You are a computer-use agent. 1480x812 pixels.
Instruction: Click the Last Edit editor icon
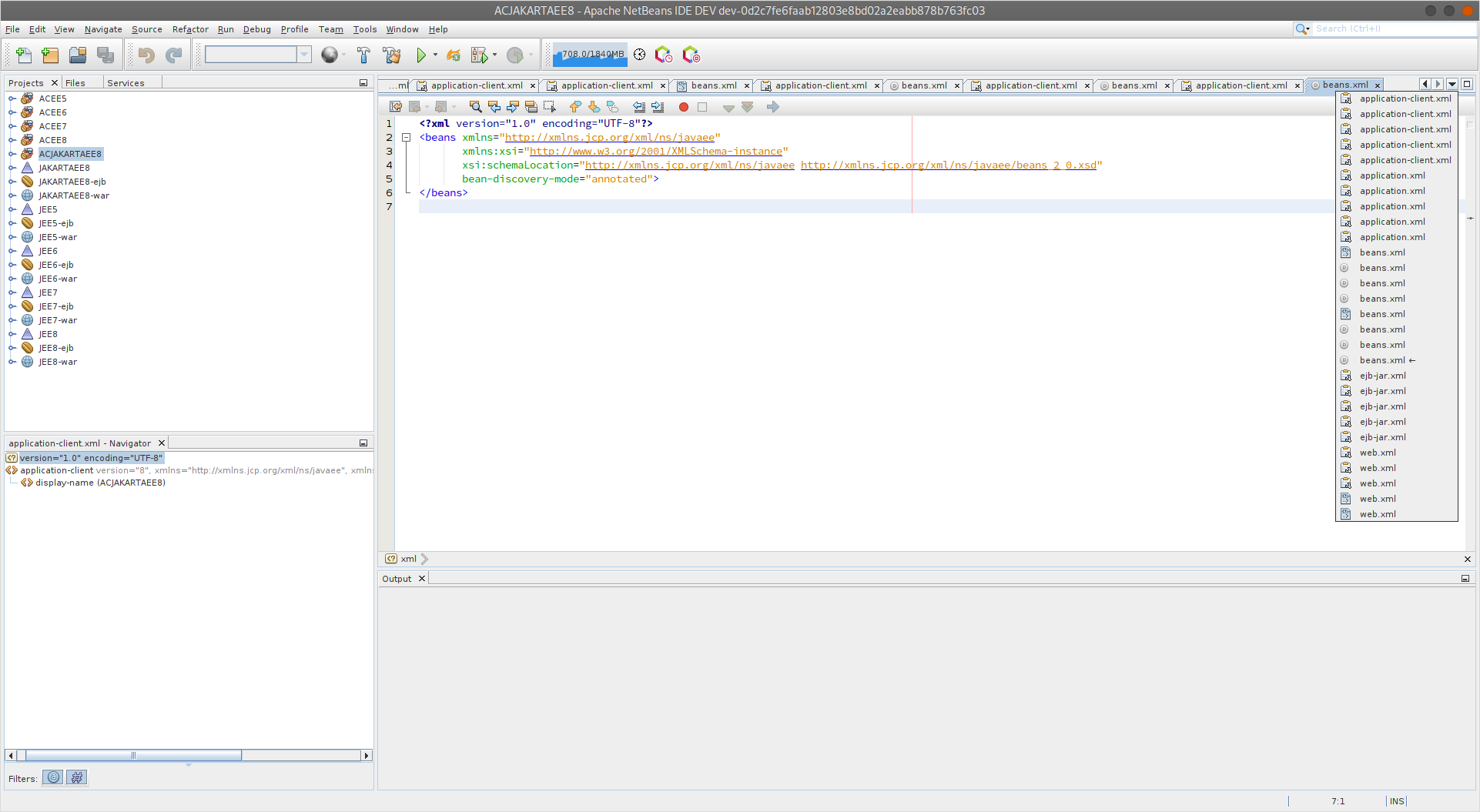pos(396,107)
